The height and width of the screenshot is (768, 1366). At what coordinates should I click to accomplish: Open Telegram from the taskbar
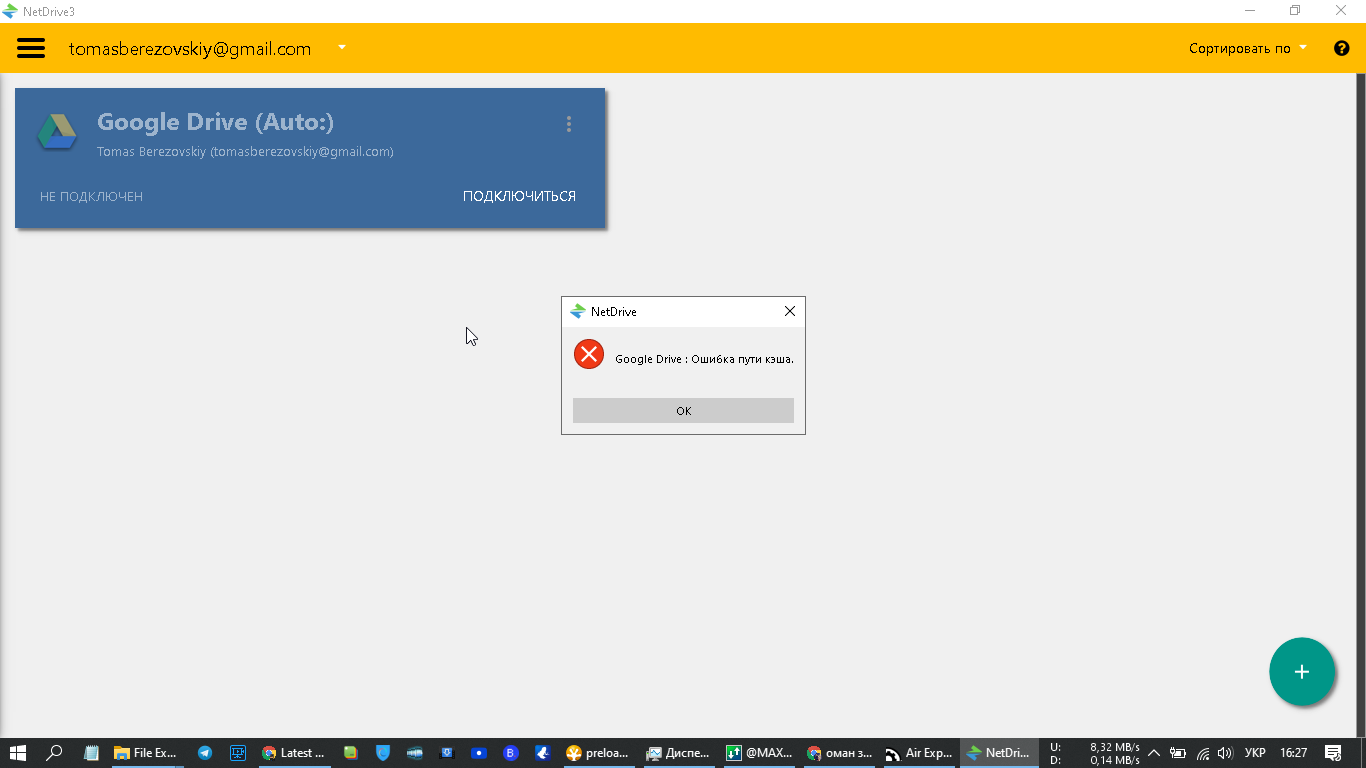pos(205,753)
